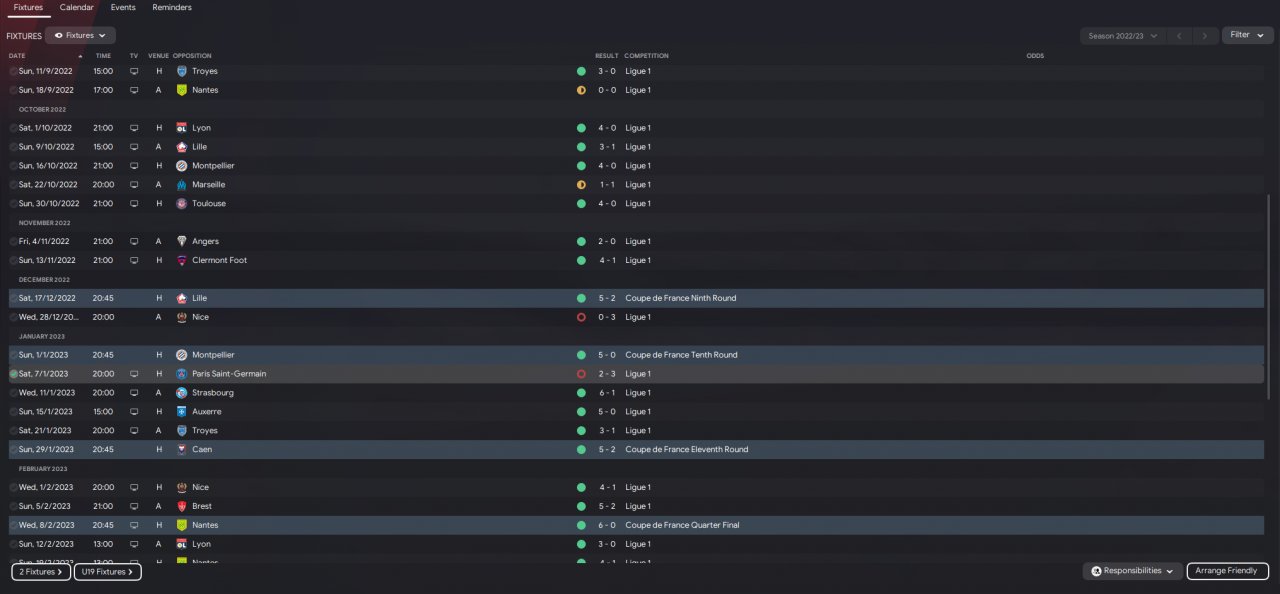
Task: Click the Marseille club badge icon
Action: [x=181, y=185]
